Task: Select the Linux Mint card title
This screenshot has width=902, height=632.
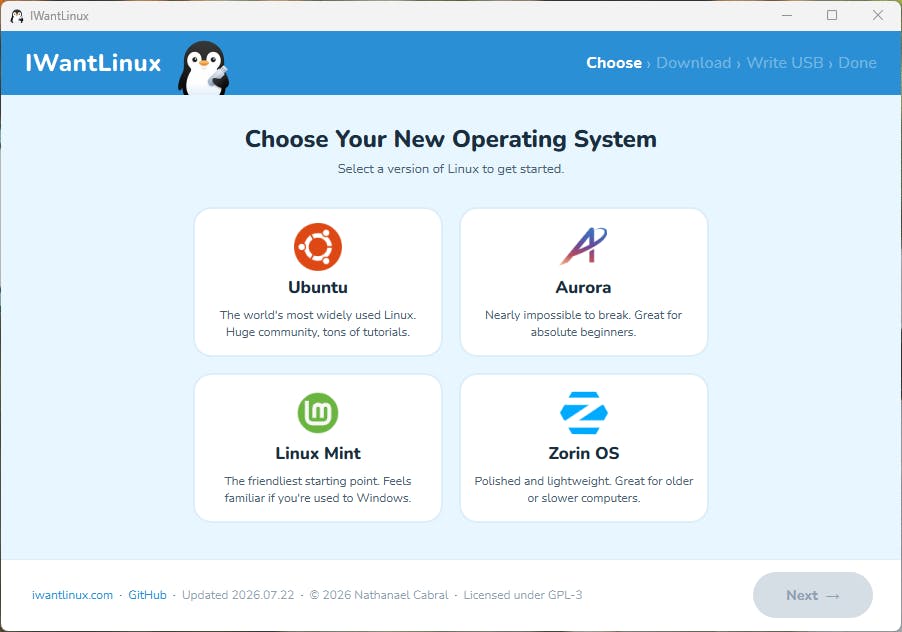Action: coord(318,453)
